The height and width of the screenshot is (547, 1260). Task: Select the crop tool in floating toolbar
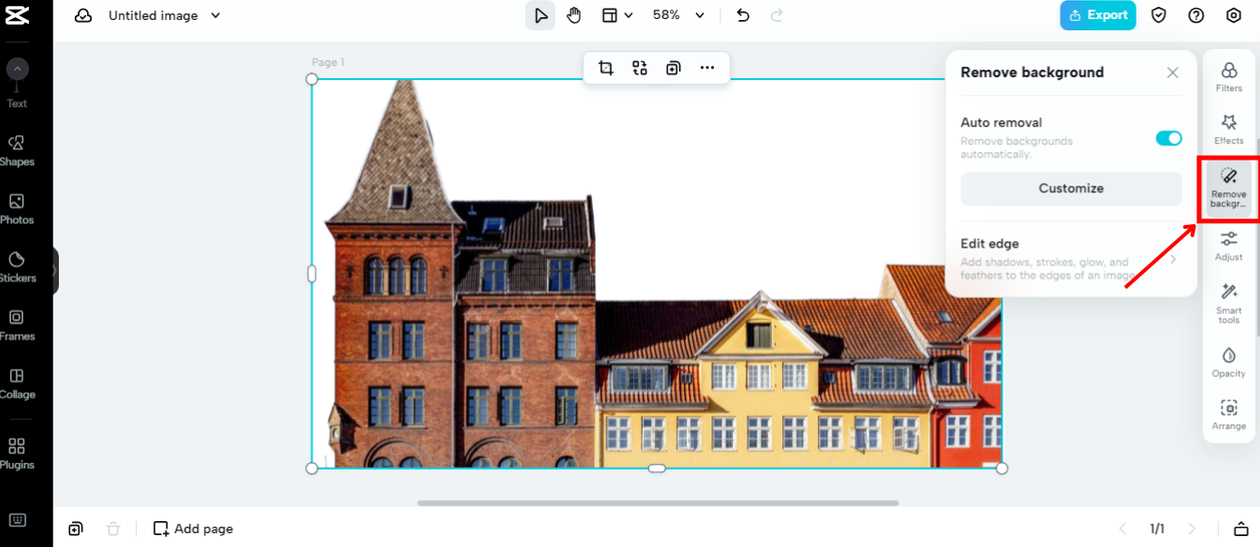click(606, 68)
